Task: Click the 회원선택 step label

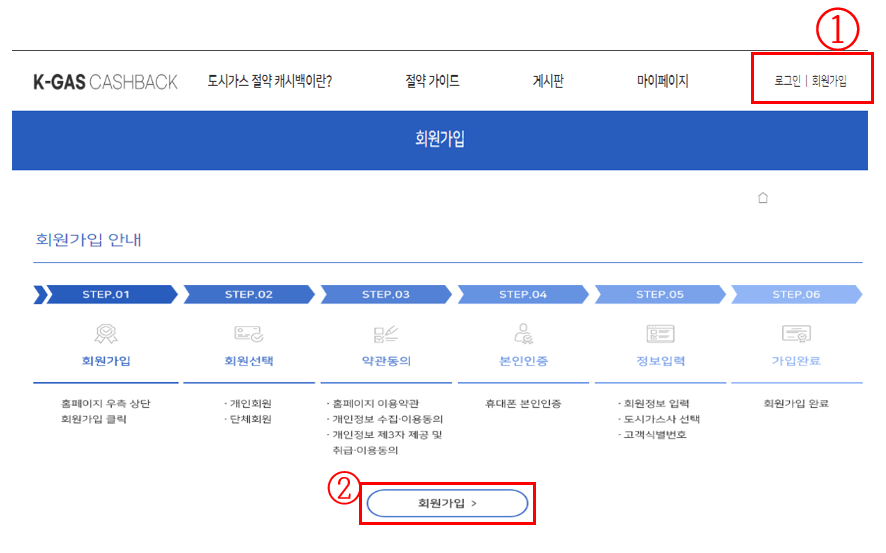Action: click(x=249, y=361)
